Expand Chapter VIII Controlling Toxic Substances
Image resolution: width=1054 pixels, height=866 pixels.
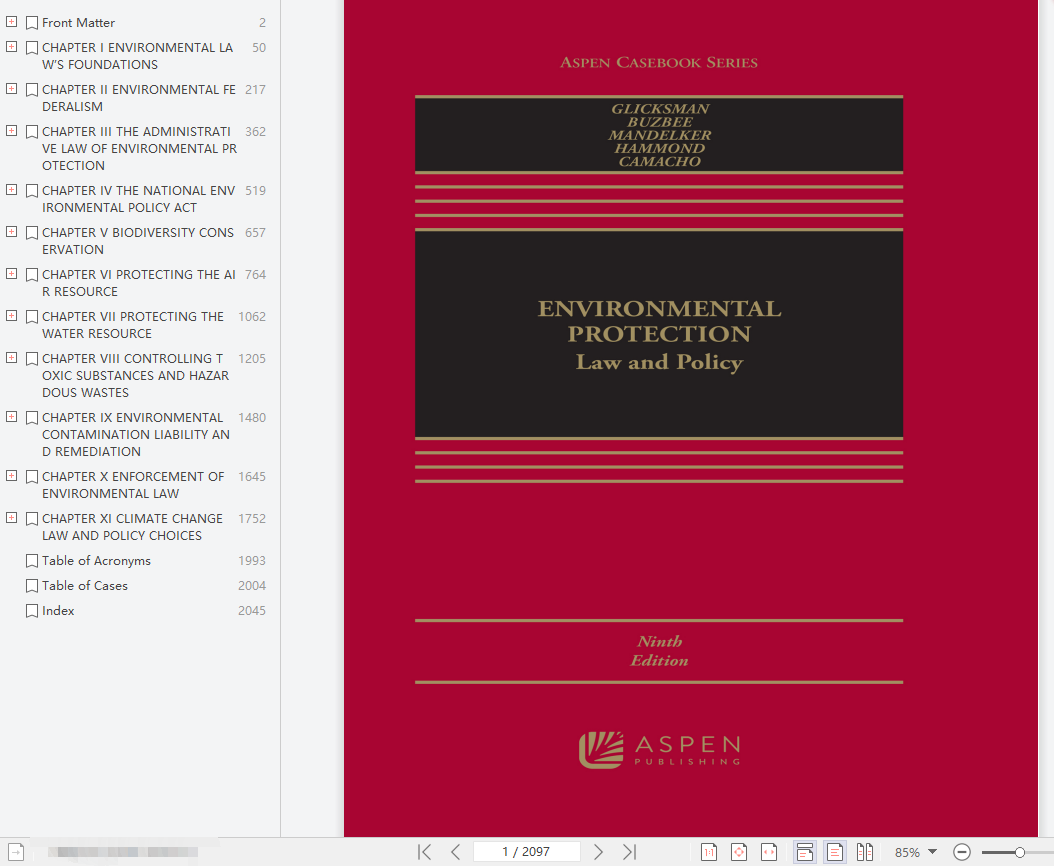(11, 358)
